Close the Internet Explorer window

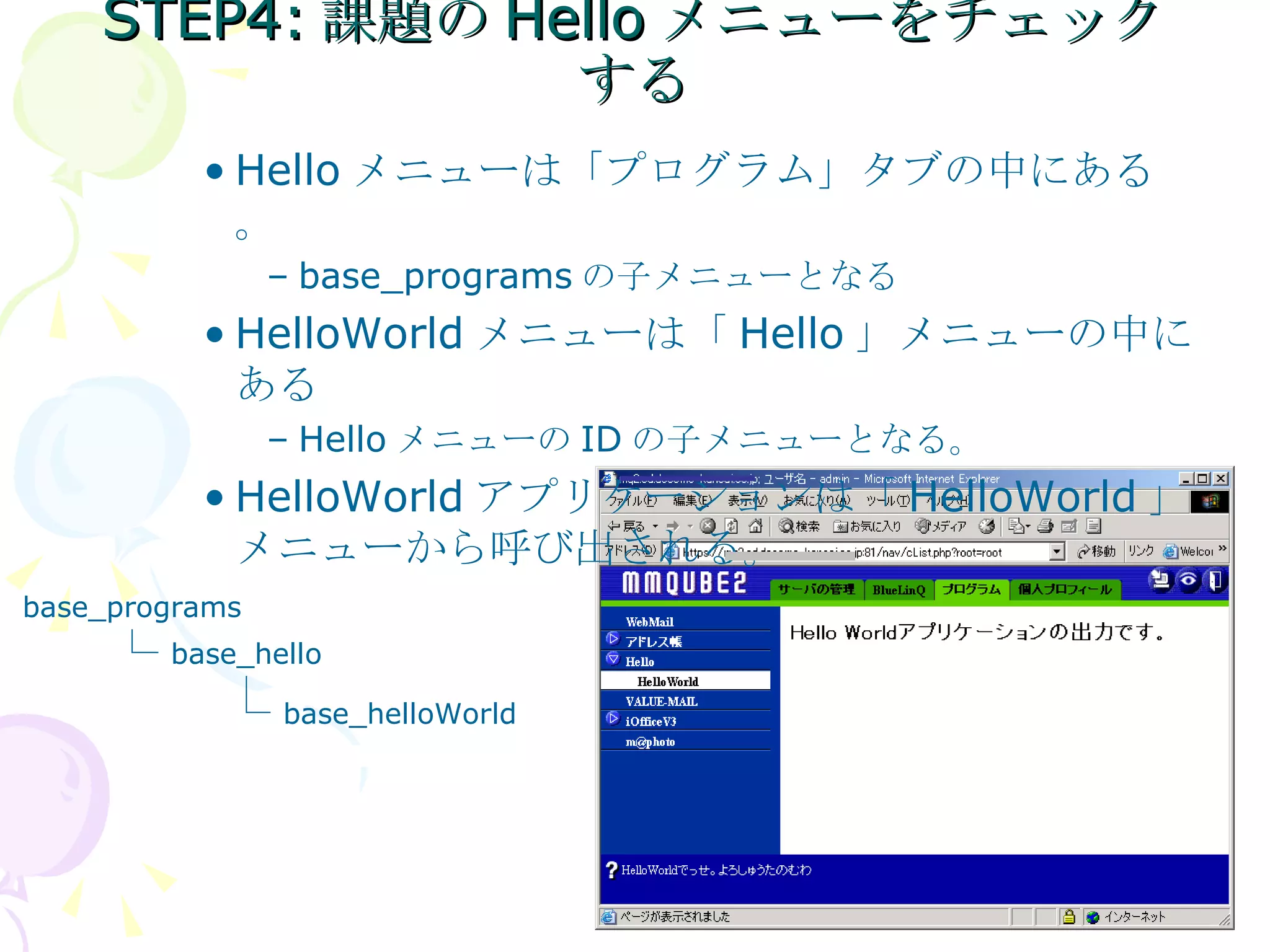tap(1220, 478)
